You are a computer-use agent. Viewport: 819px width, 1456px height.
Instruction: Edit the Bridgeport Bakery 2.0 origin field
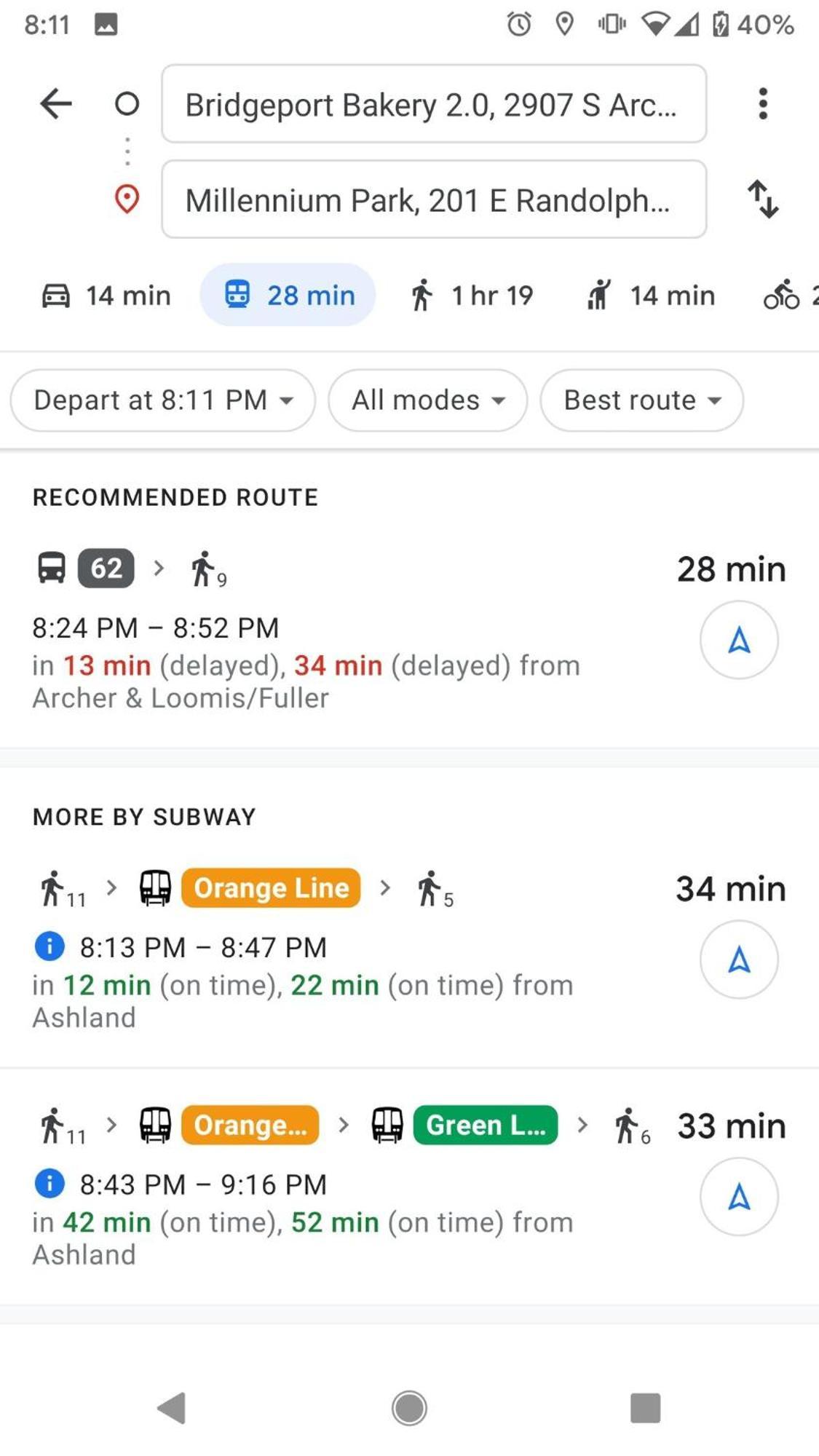pyautogui.click(x=434, y=104)
